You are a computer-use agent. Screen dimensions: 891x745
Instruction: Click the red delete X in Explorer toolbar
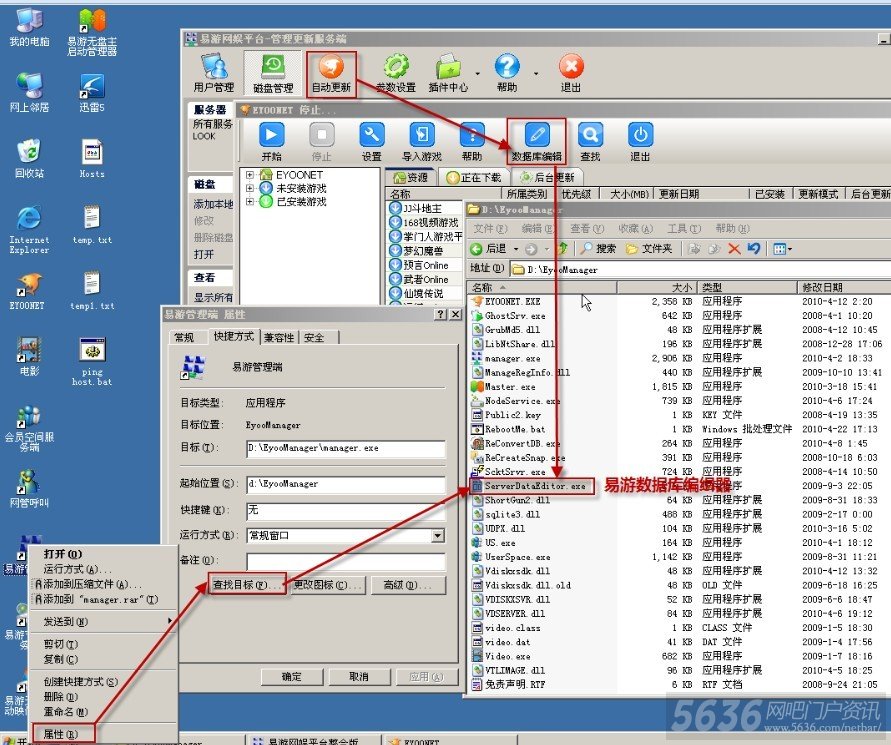pyautogui.click(x=734, y=249)
